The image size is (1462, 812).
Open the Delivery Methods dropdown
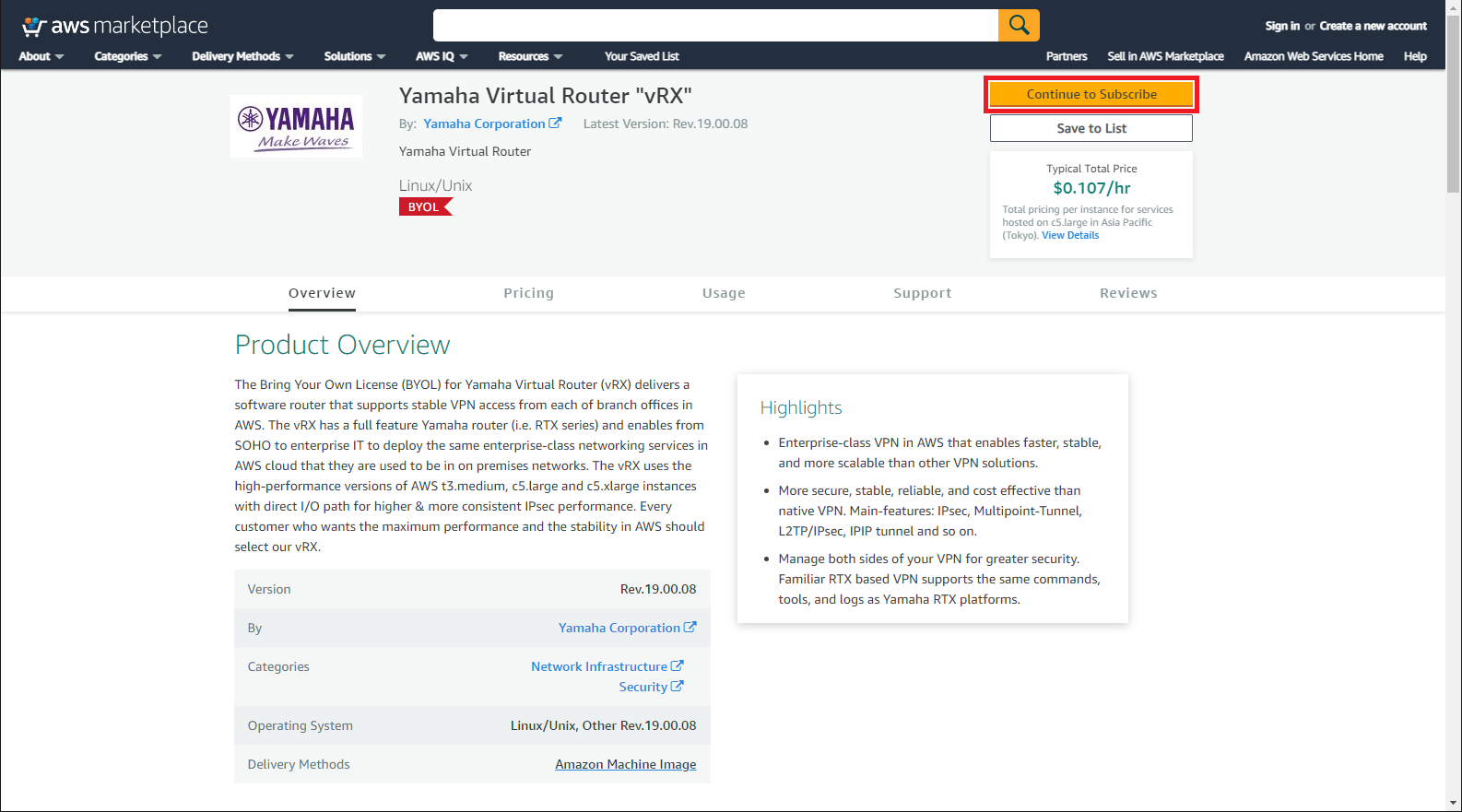(x=242, y=56)
